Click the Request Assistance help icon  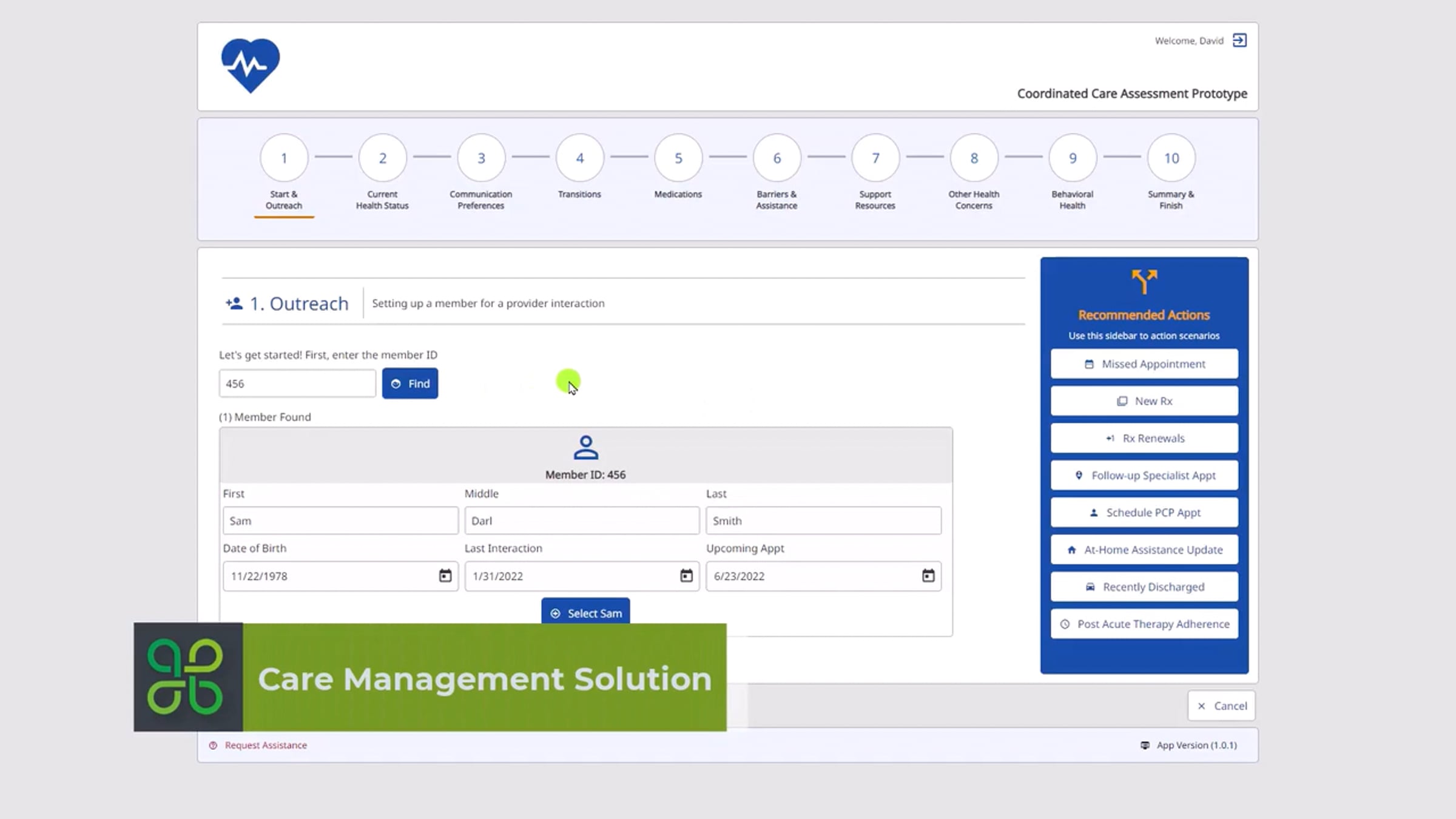pyautogui.click(x=213, y=745)
